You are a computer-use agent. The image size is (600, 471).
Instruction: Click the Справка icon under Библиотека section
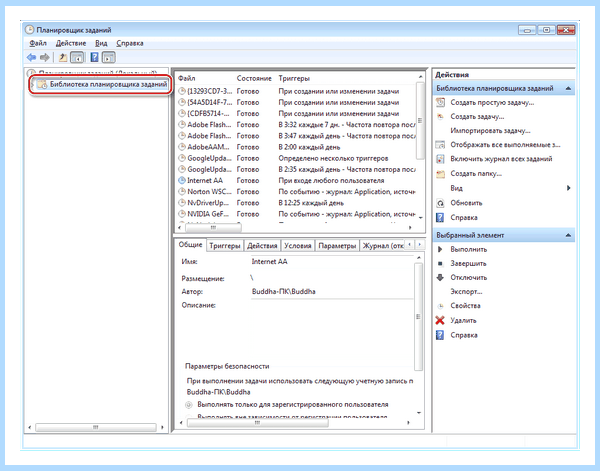pos(440,218)
